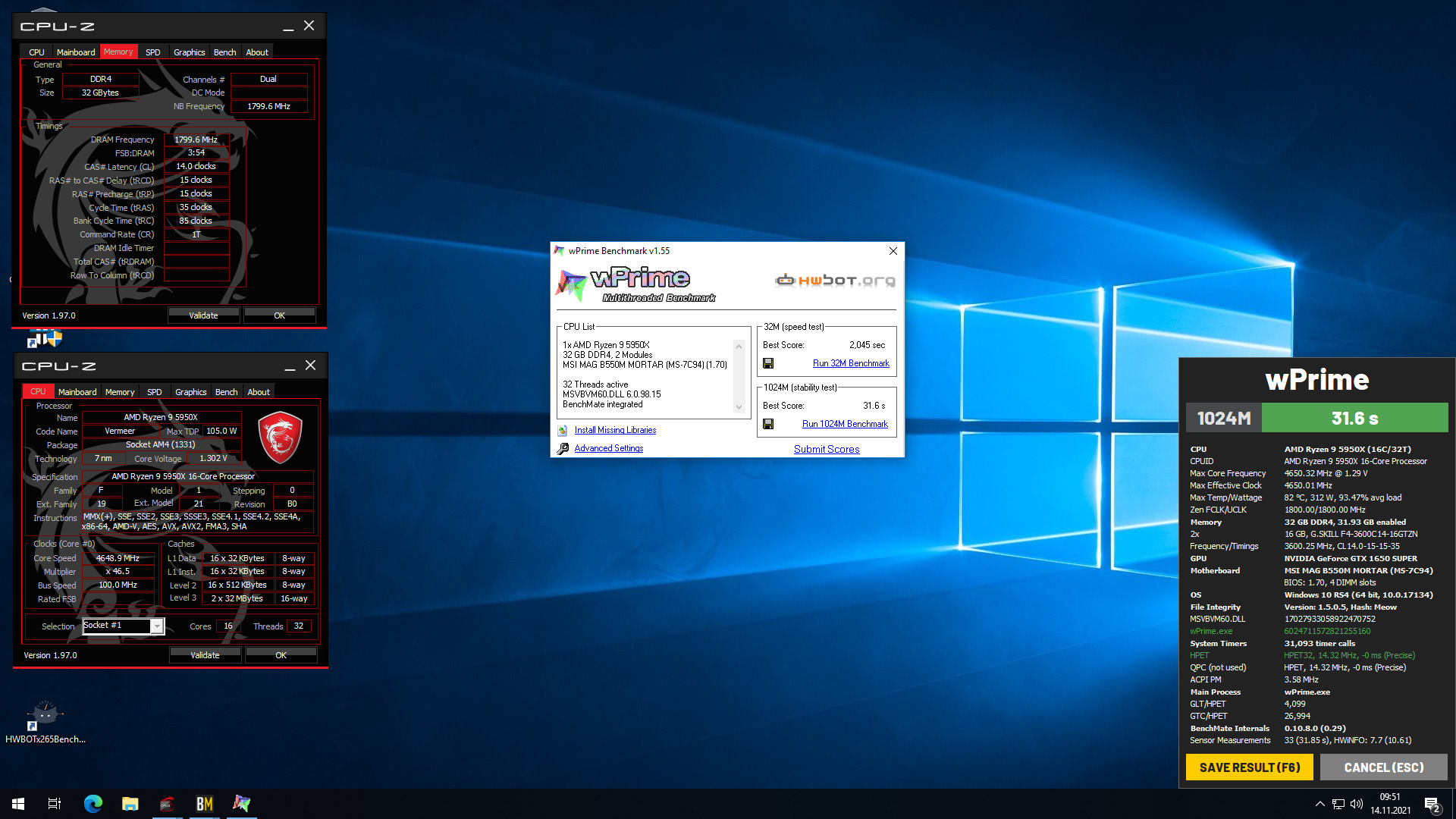Click the save icon under 1024M Best Score
1456x819 pixels.
[x=768, y=425]
